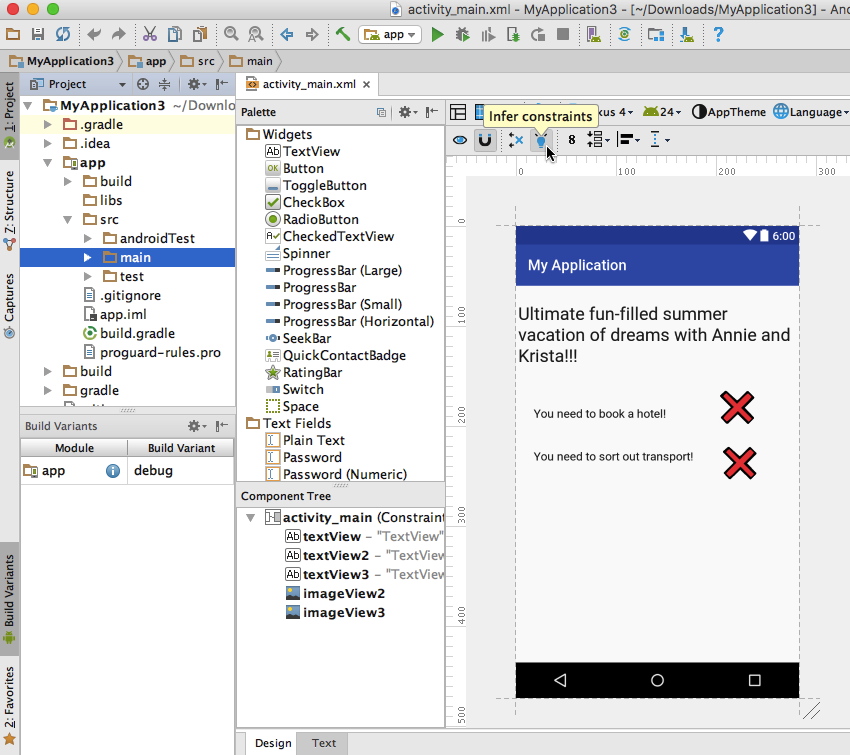Viewport: 850px width, 755px height.
Task: Open the app run configuration dropdown
Action: pos(390,35)
